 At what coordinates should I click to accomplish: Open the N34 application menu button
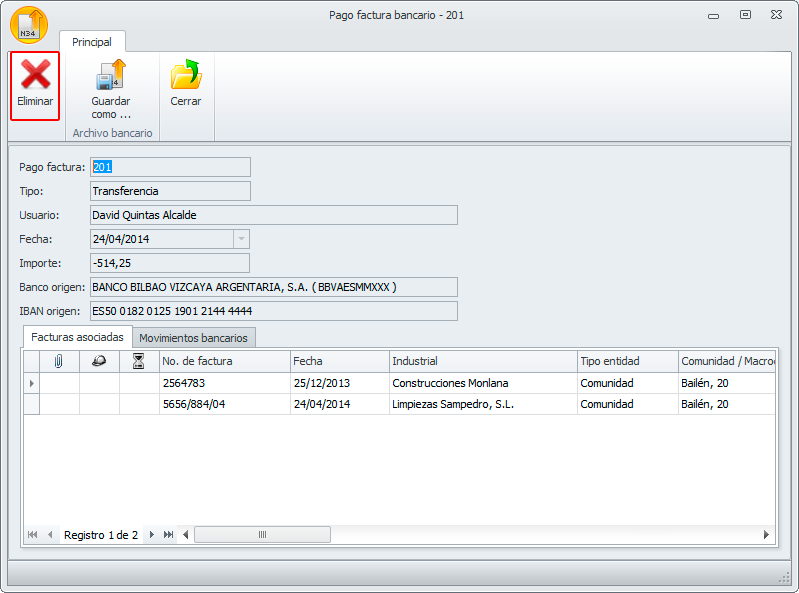[x=29, y=24]
